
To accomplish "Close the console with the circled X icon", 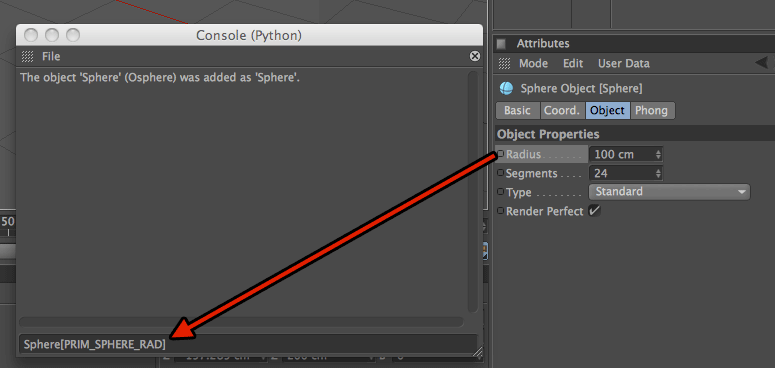I will point(474,56).
